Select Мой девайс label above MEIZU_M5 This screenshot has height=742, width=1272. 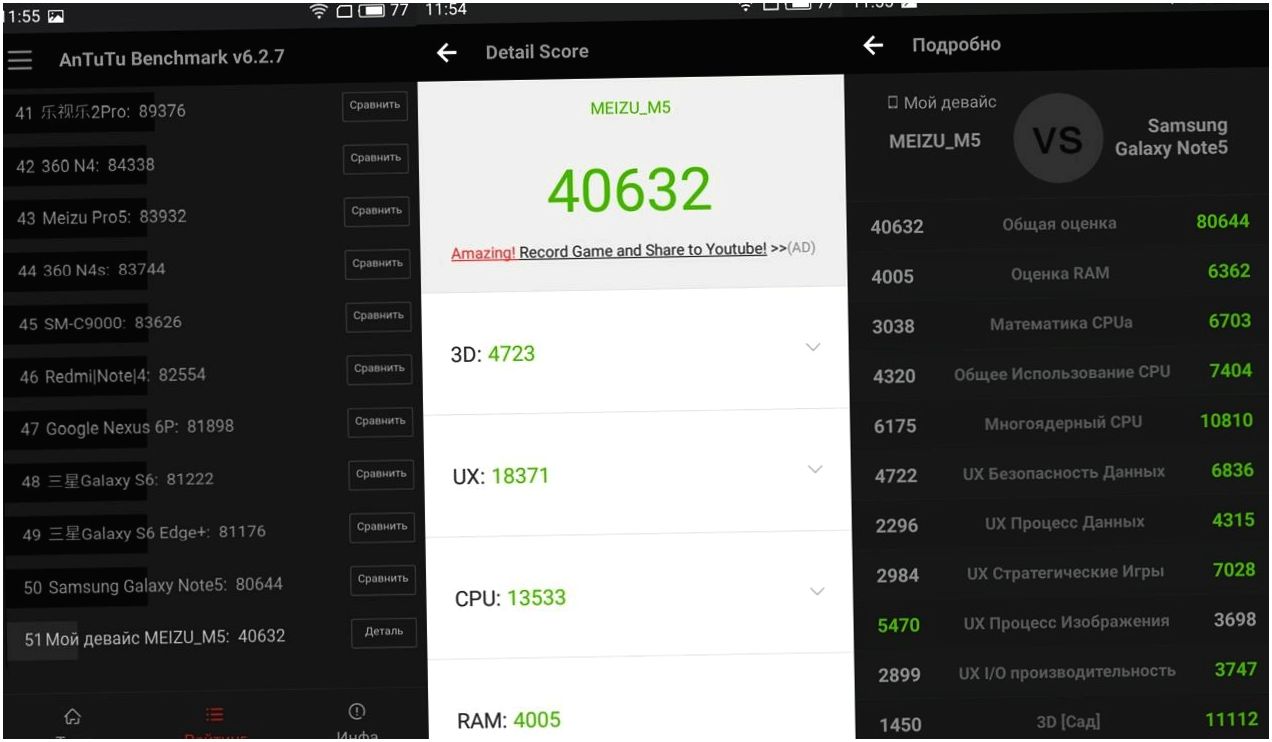pos(942,103)
